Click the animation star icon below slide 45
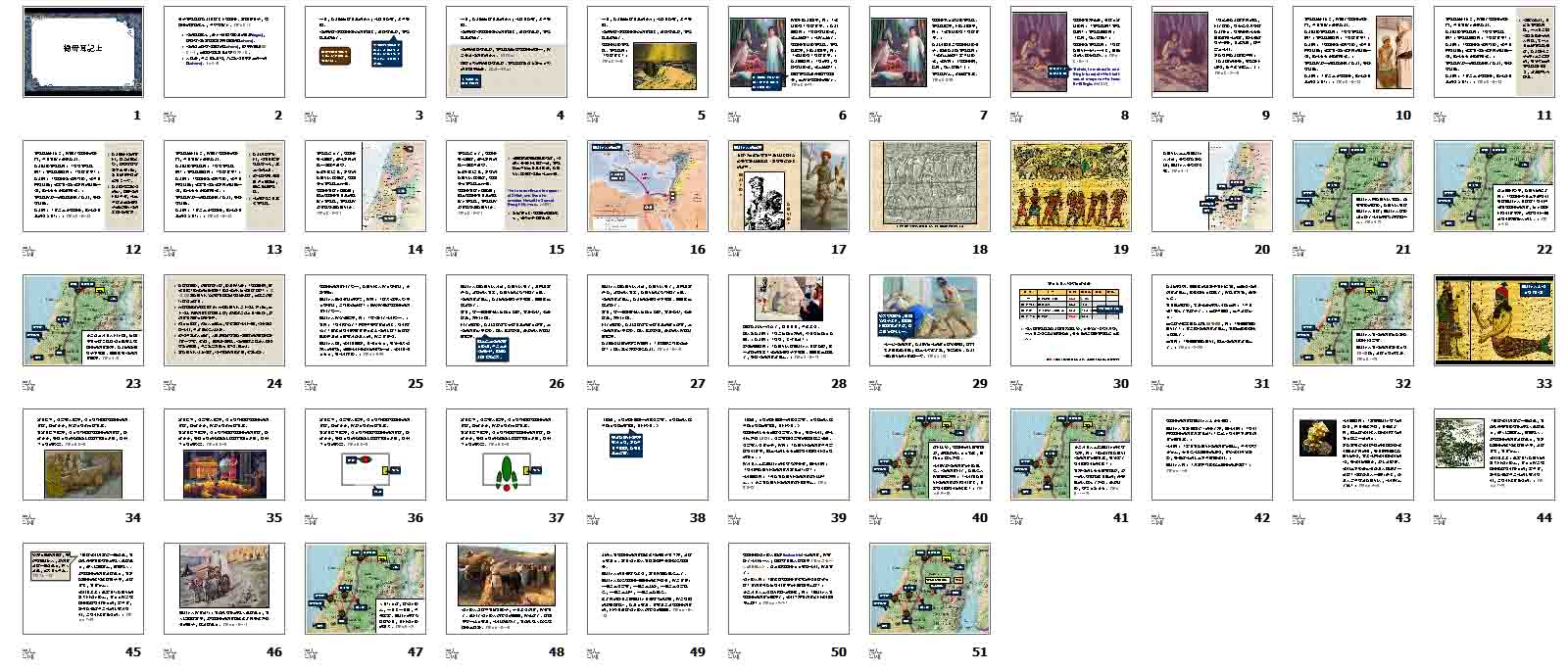Viewport: 1568px width, 671px height. pos(28,652)
